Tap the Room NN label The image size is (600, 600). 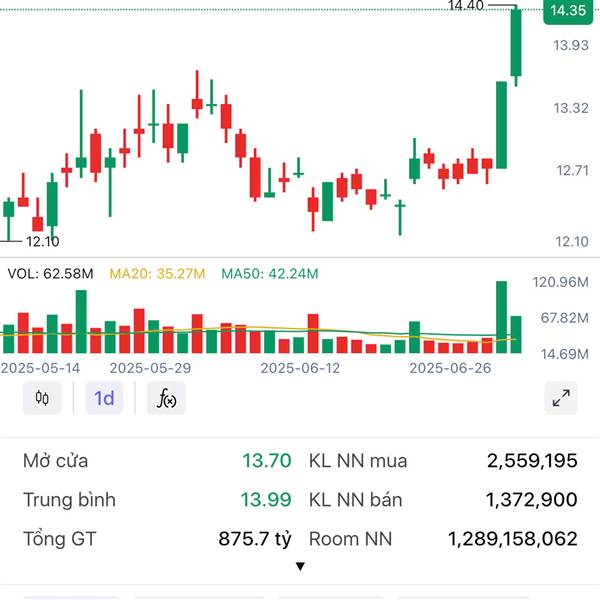pyautogui.click(x=351, y=539)
